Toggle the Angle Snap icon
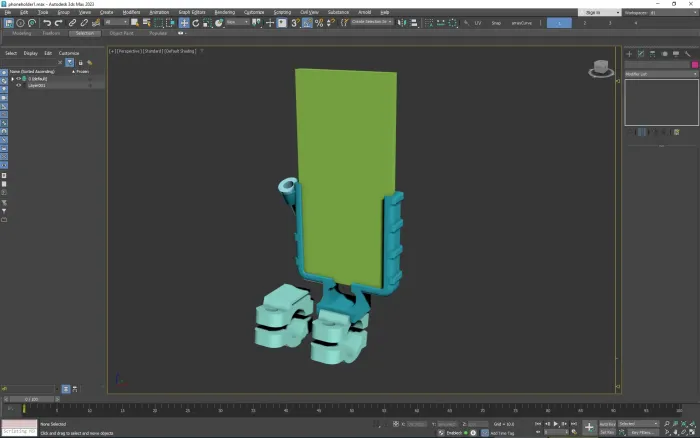The image size is (700, 438). 307,23
